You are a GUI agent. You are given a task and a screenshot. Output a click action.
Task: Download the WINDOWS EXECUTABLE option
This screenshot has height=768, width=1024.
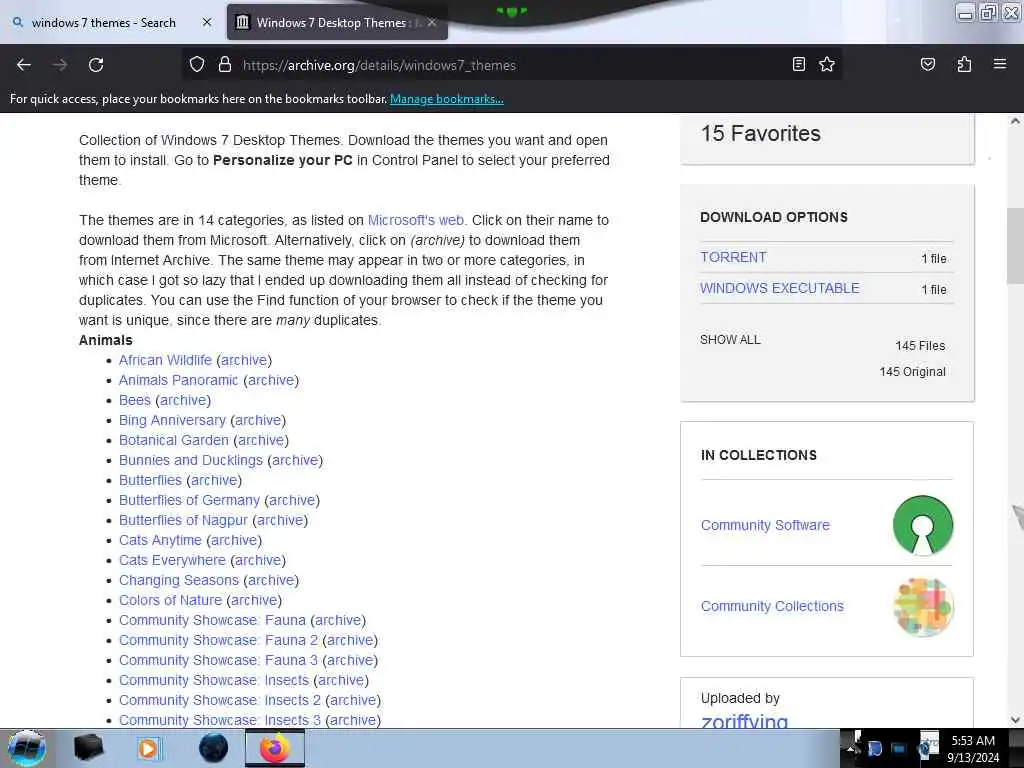pyautogui.click(x=780, y=288)
